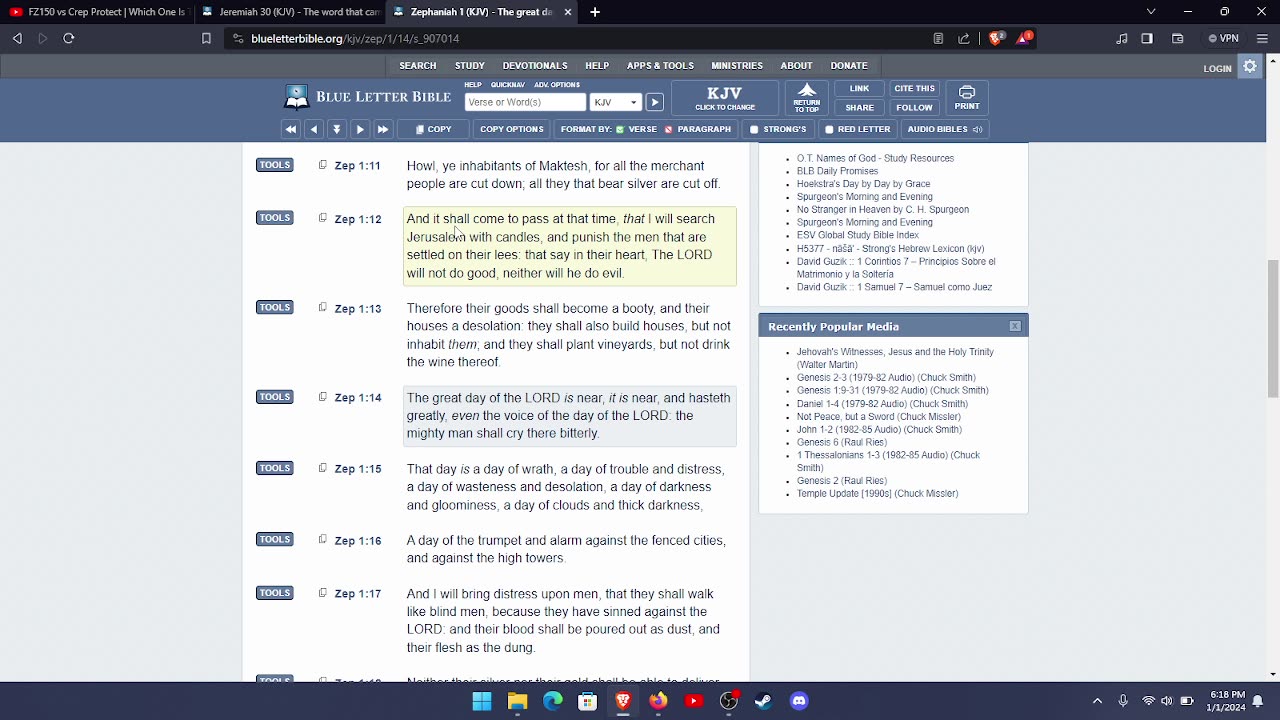
Task: Toggle the browser sidebar panel icon
Action: click(x=1147, y=38)
